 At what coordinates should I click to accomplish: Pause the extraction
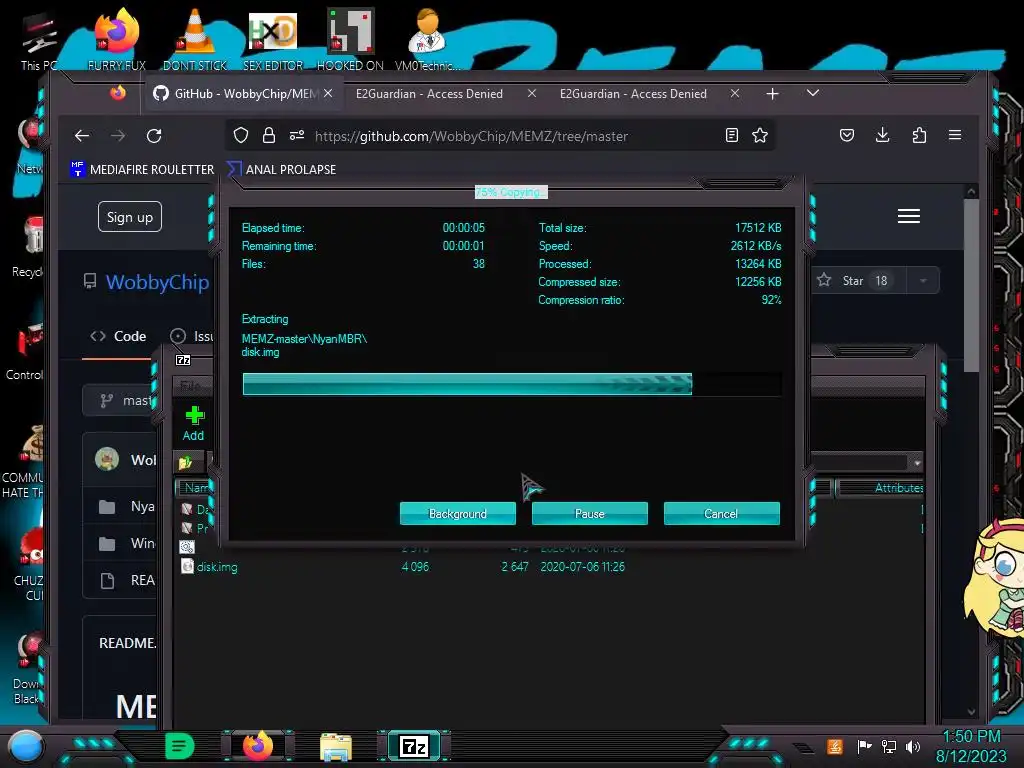(589, 513)
